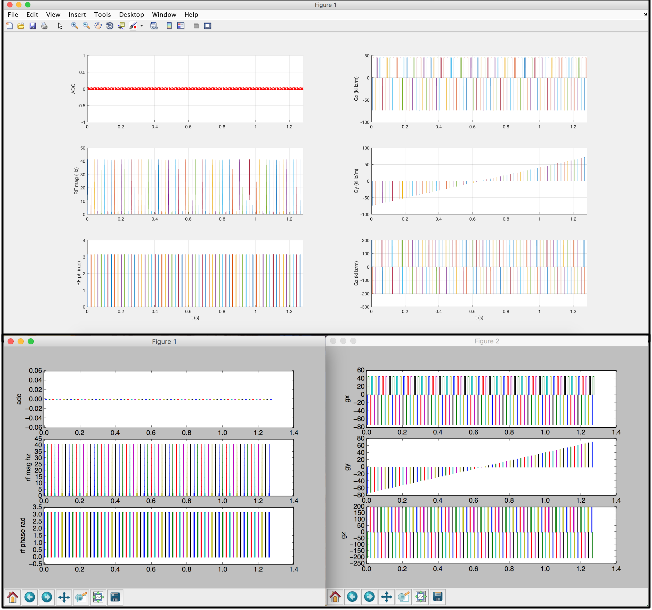Open the Tools menu
This screenshot has height=610, width=652.
click(x=102, y=15)
